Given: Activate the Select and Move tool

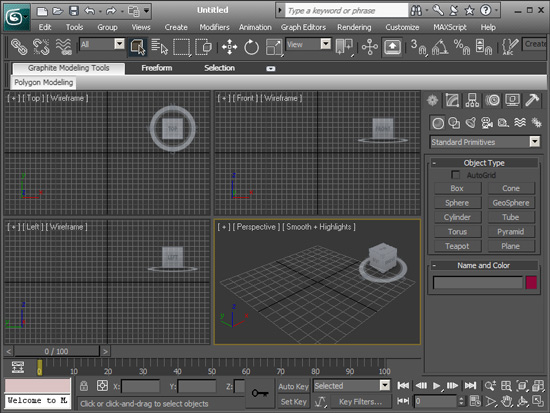Looking at the screenshot, I should pos(229,47).
